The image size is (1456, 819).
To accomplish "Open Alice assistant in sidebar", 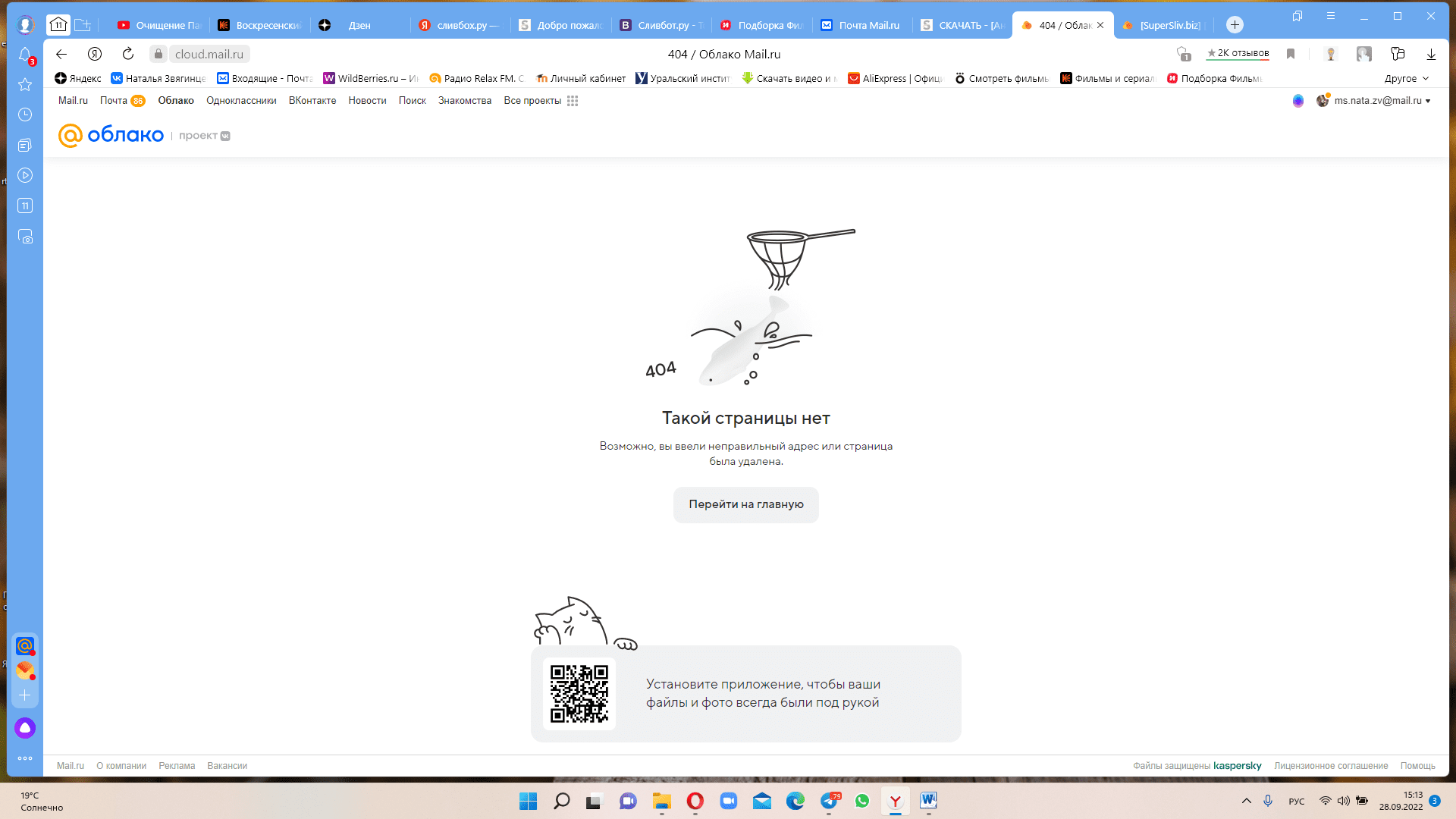I will pyautogui.click(x=25, y=728).
